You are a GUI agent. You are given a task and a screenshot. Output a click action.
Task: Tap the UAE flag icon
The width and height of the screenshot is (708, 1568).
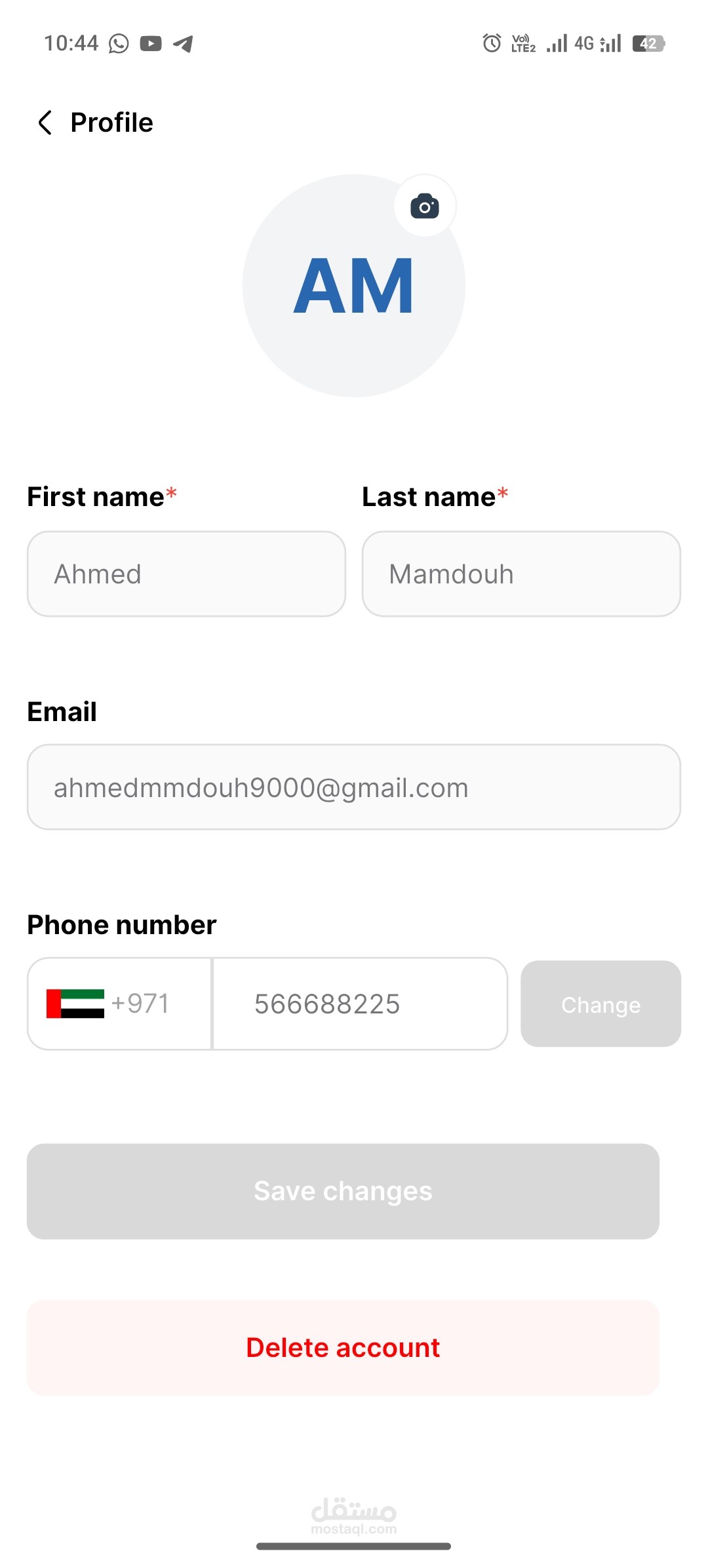pos(75,1004)
